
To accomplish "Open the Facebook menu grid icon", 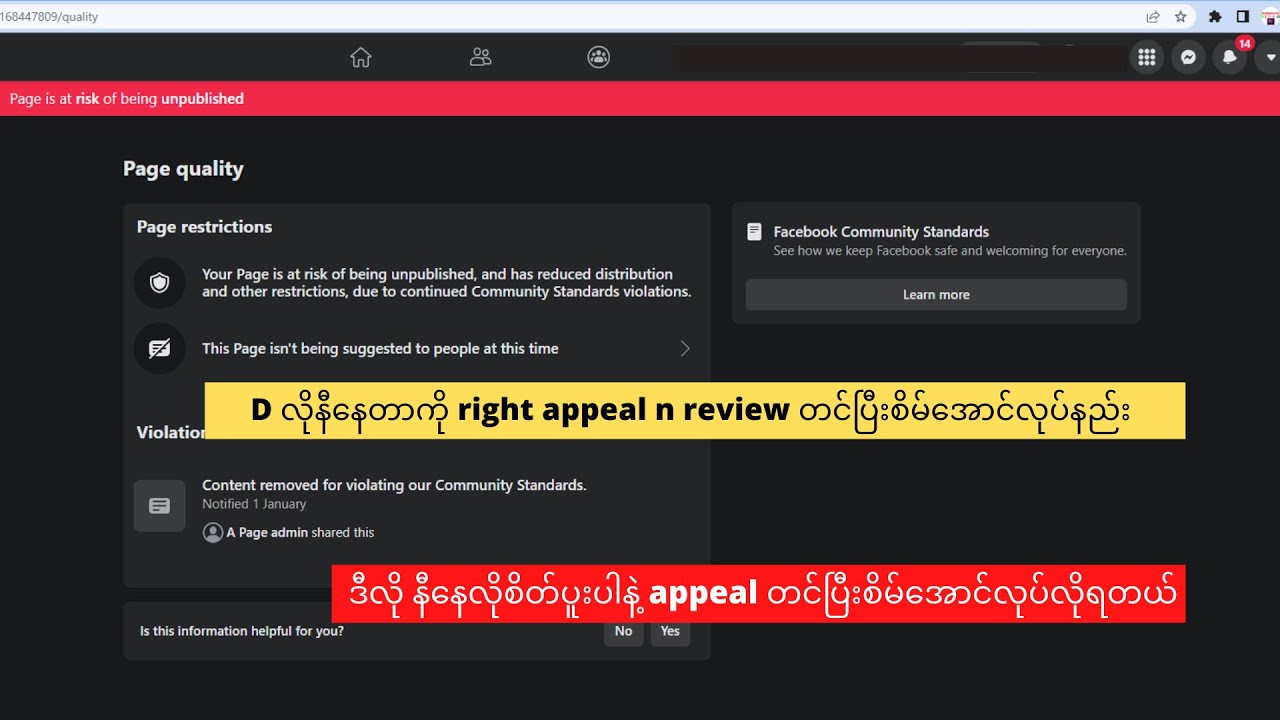I will tap(1147, 57).
